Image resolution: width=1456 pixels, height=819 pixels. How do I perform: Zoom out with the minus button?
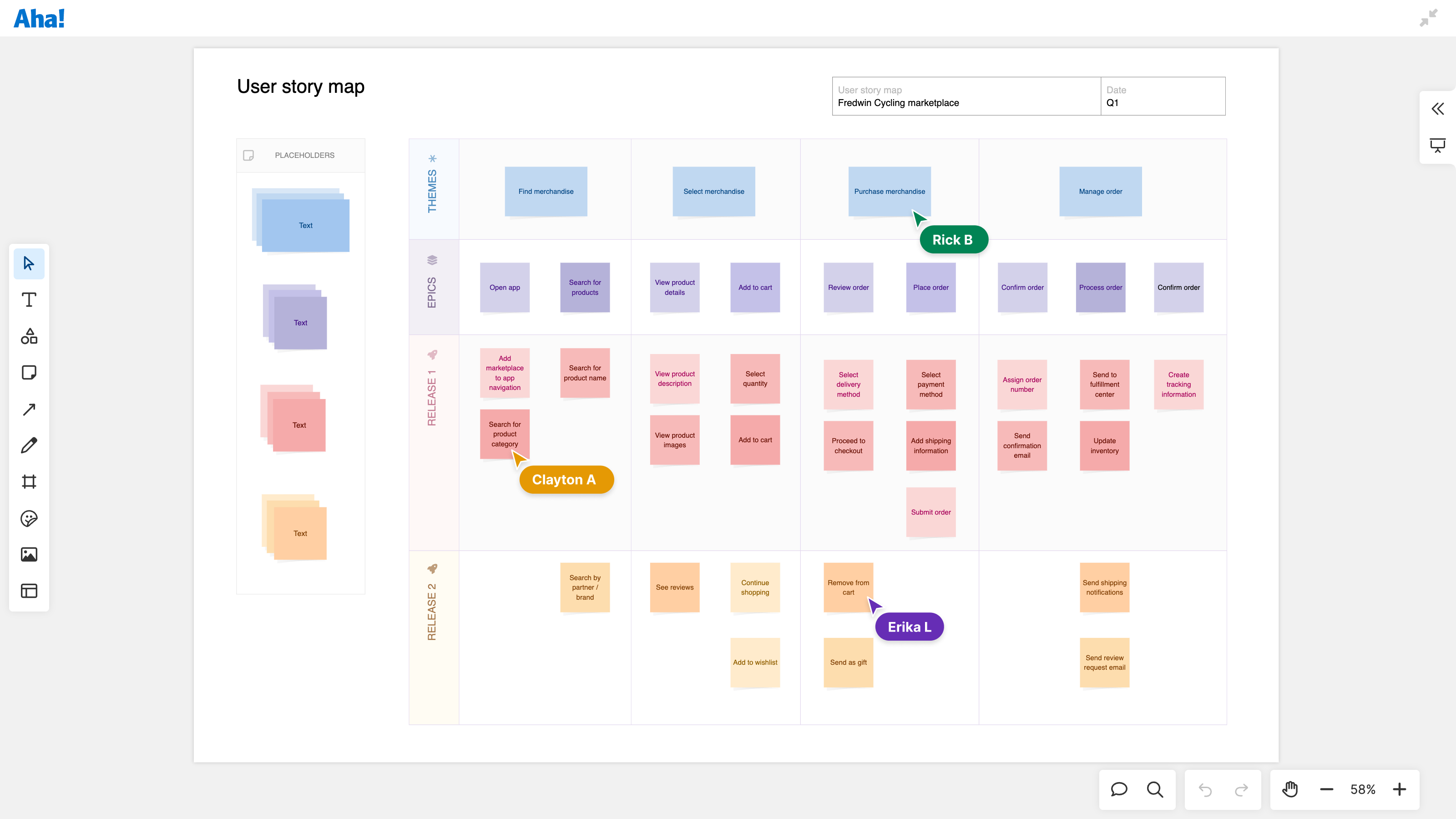(1327, 789)
